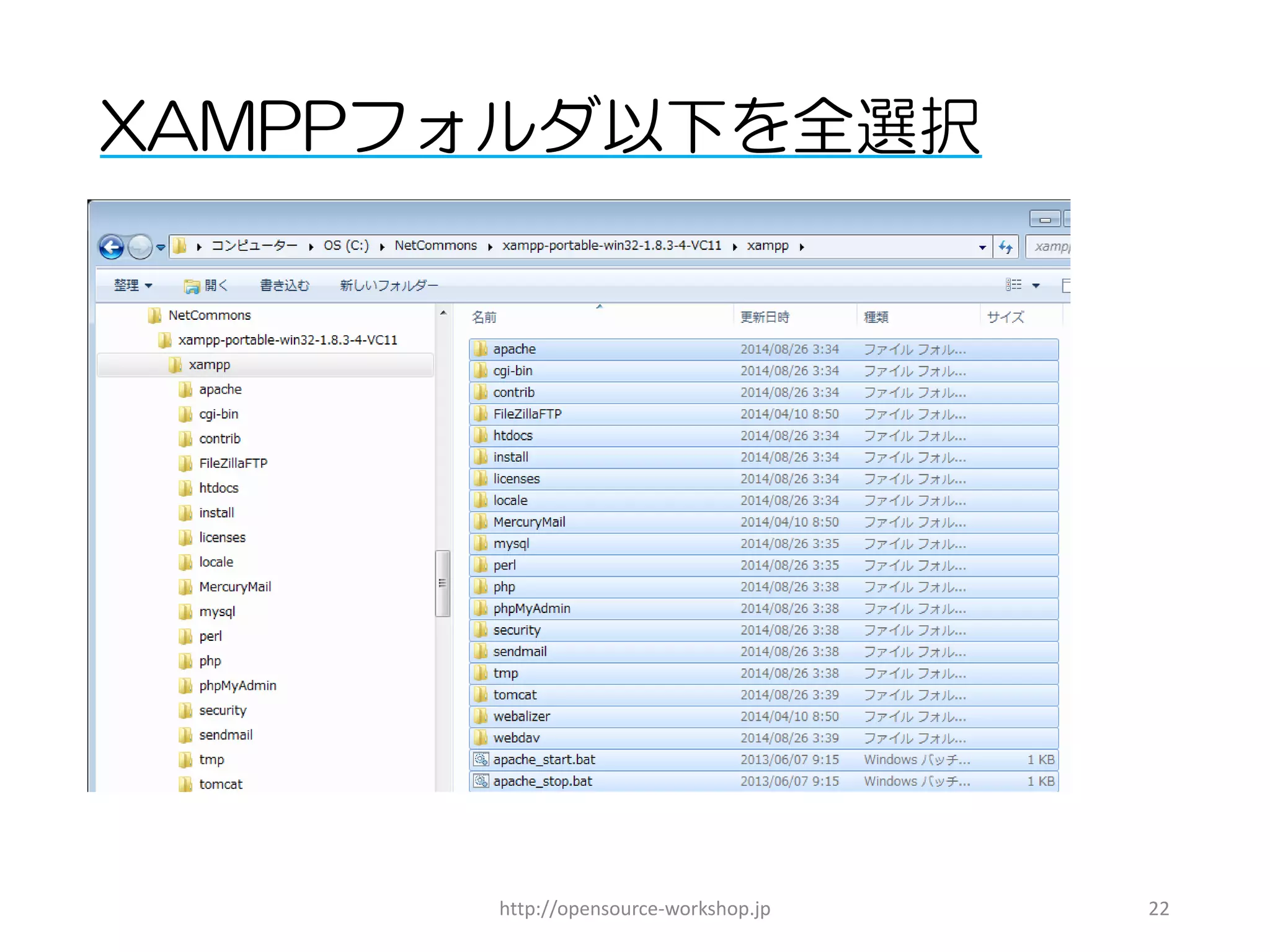Expand arrow after NetCommons breadcrumb
Image resolution: width=1270 pixels, height=952 pixels.
pos(490,247)
